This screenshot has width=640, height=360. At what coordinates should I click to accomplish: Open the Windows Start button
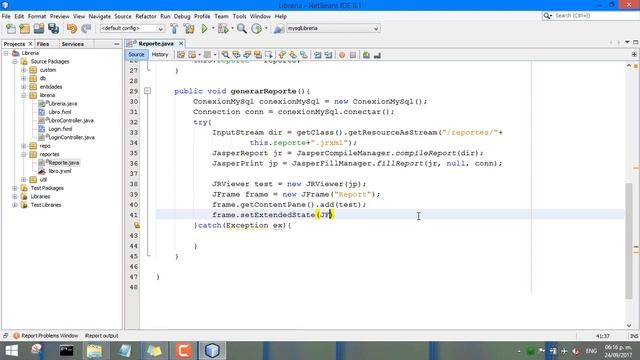11,351
